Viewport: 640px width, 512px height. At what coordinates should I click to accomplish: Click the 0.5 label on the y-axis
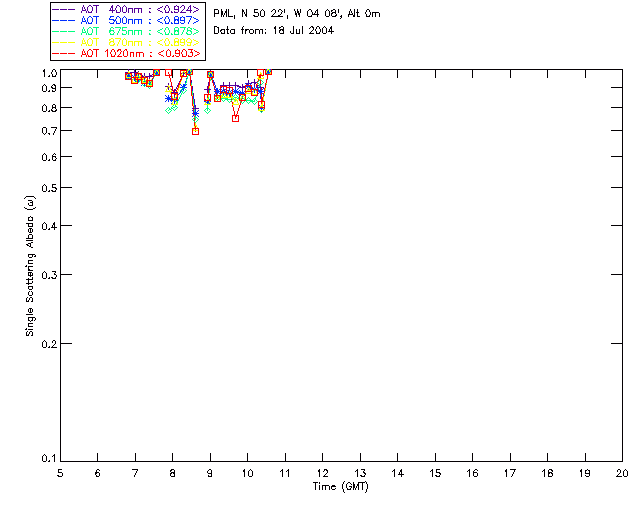click(49, 188)
